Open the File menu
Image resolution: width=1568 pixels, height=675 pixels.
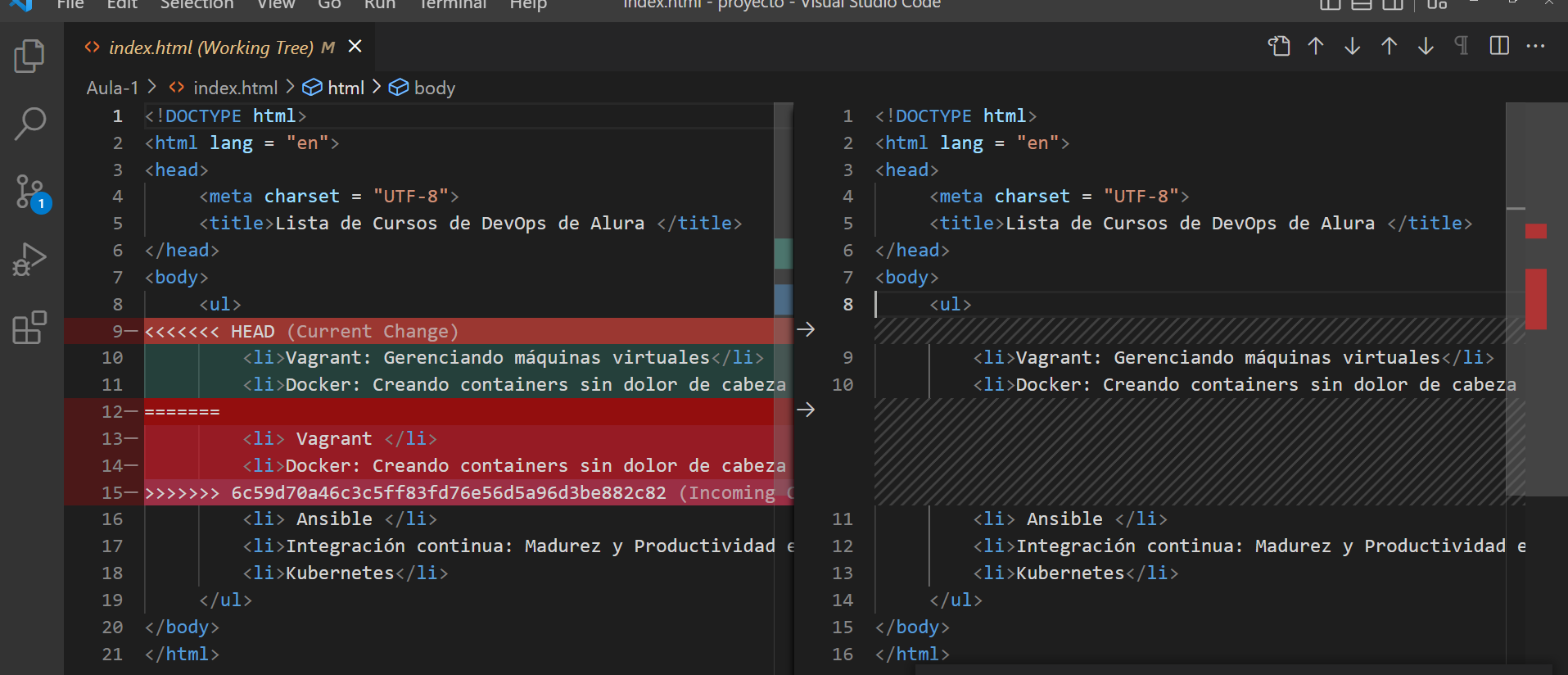[x=70, y=5]
